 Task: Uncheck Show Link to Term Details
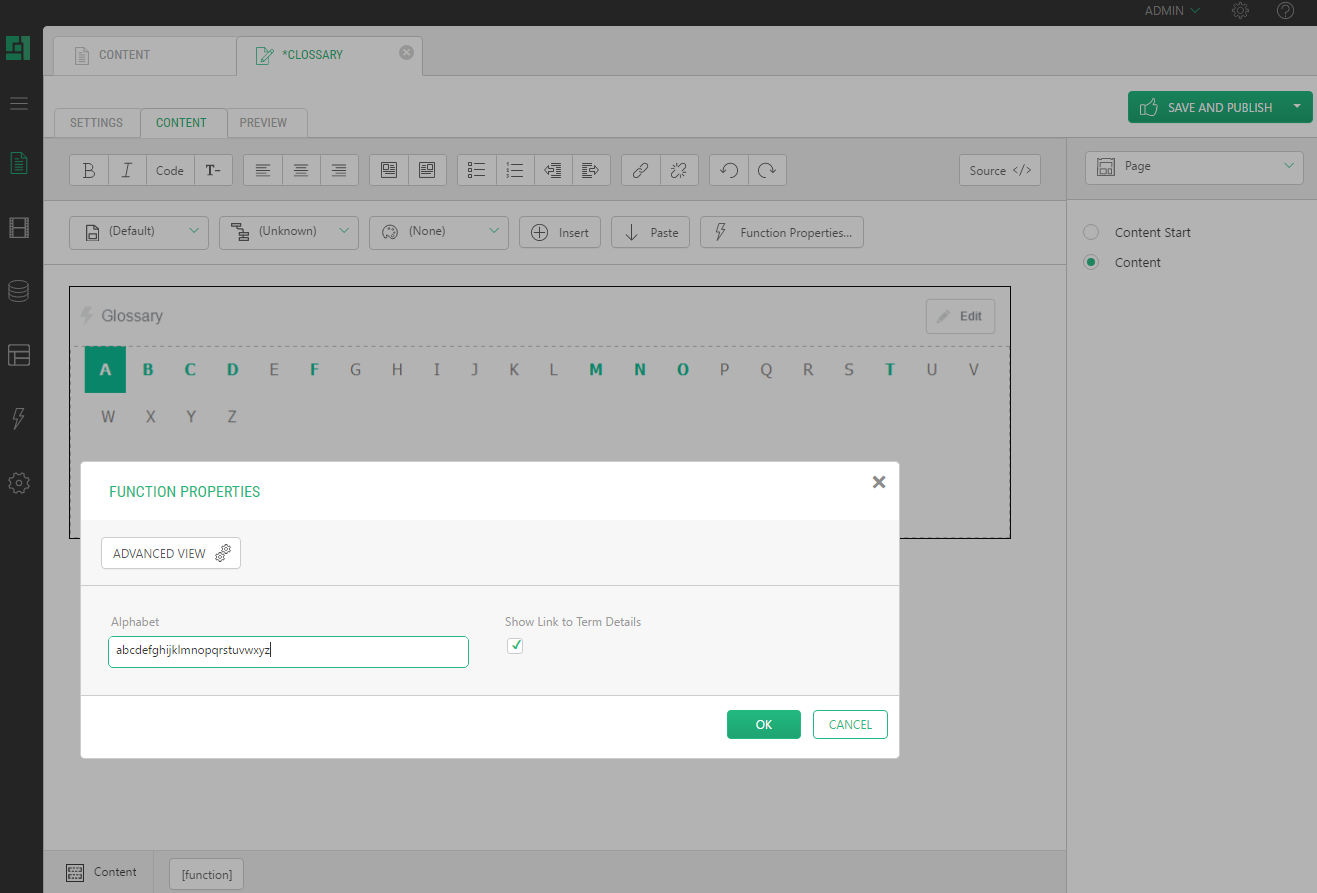(x=515, y=646)
